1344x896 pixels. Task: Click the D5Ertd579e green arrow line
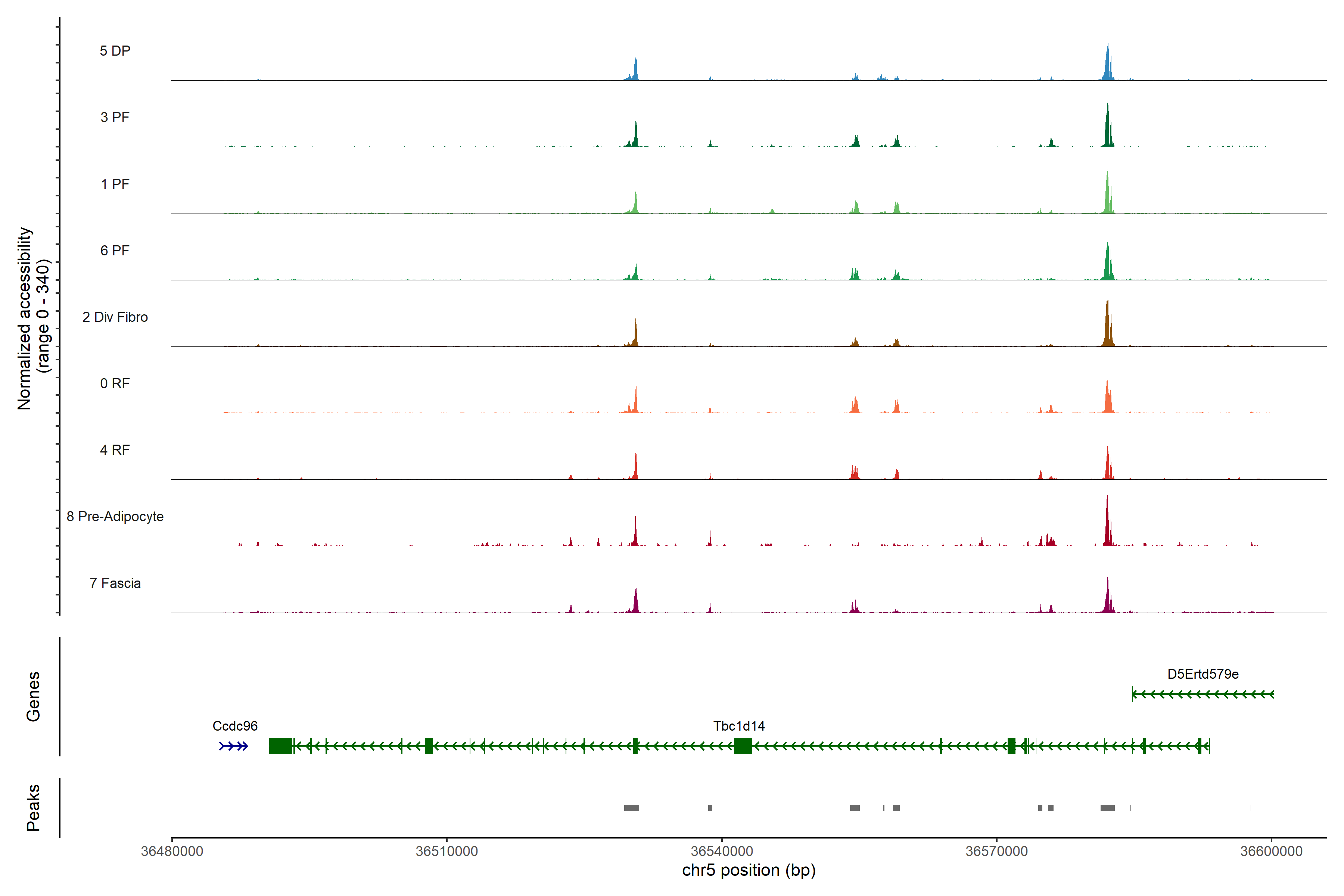point(1203,695)
